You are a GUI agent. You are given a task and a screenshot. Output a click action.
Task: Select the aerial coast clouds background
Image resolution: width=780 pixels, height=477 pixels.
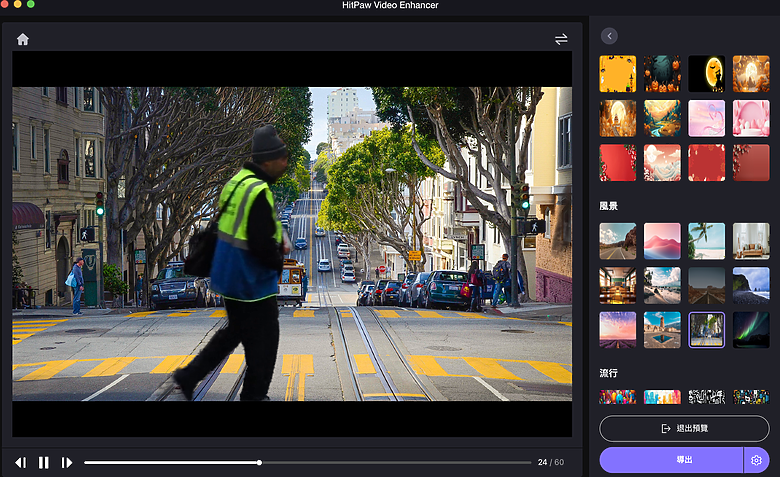[x=662, y=286]
